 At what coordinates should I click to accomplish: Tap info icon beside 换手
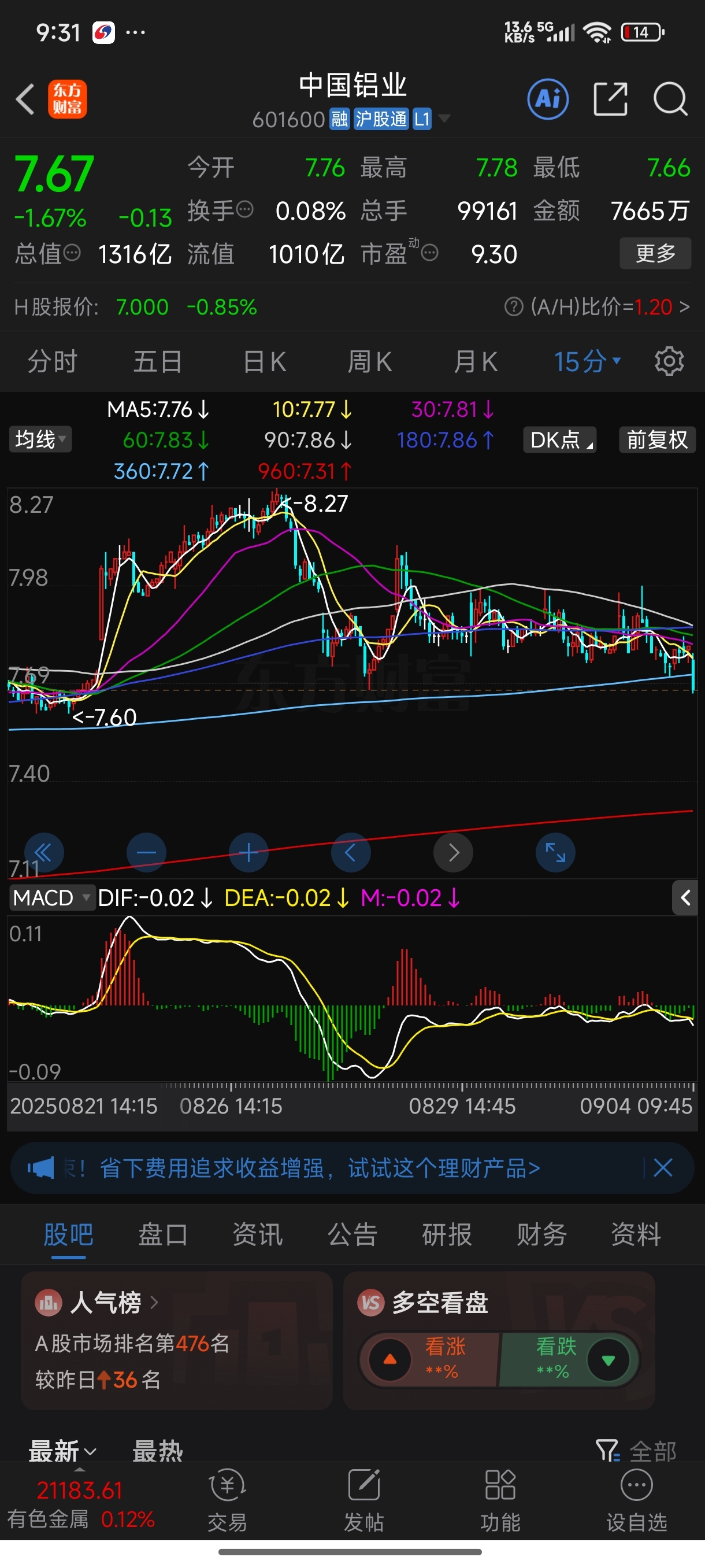(x=244, y=210)
